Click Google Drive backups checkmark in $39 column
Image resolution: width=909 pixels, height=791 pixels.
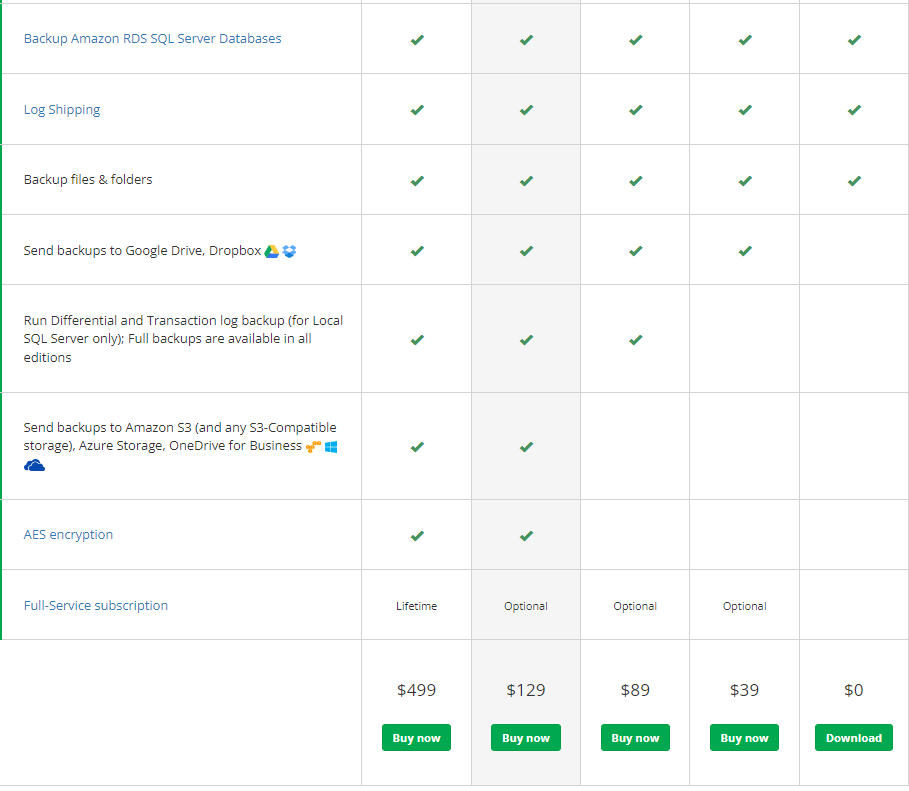click(744, 251)
